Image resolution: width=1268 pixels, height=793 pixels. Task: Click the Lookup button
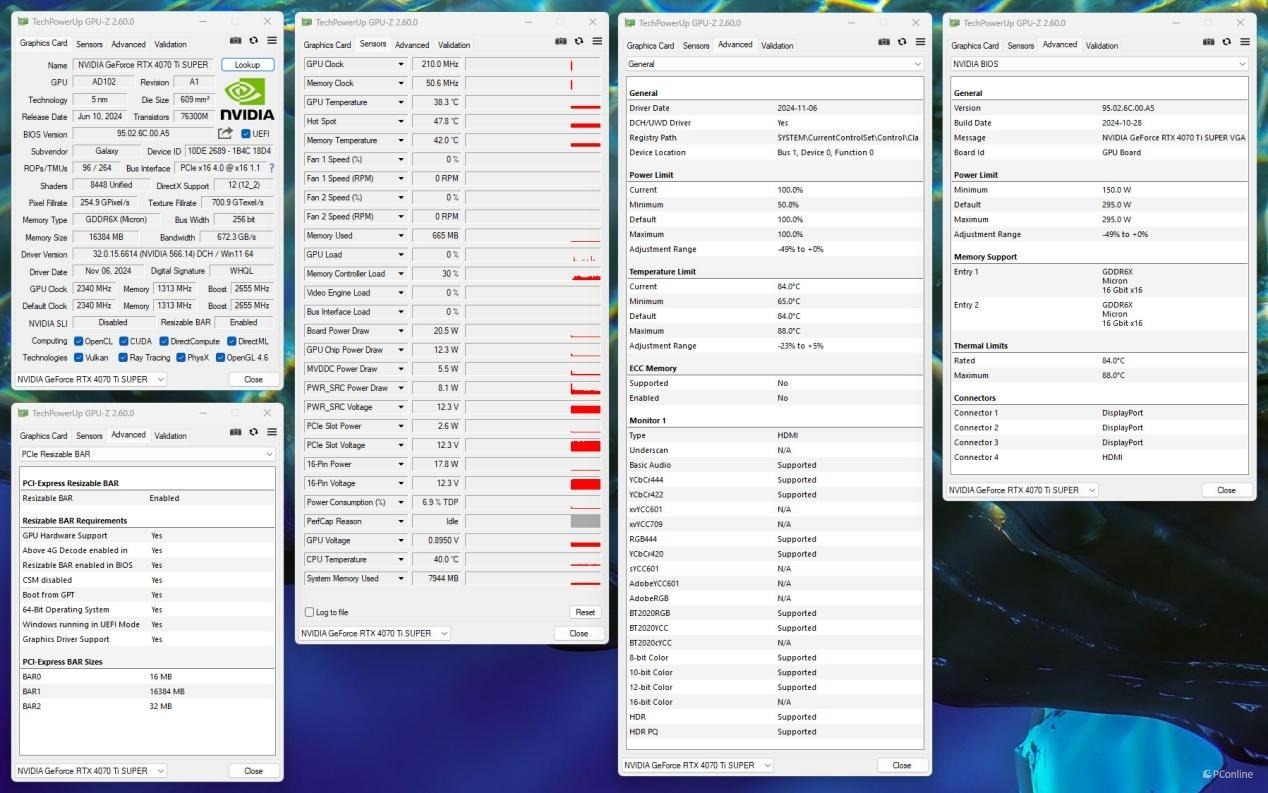pos(247,65)
